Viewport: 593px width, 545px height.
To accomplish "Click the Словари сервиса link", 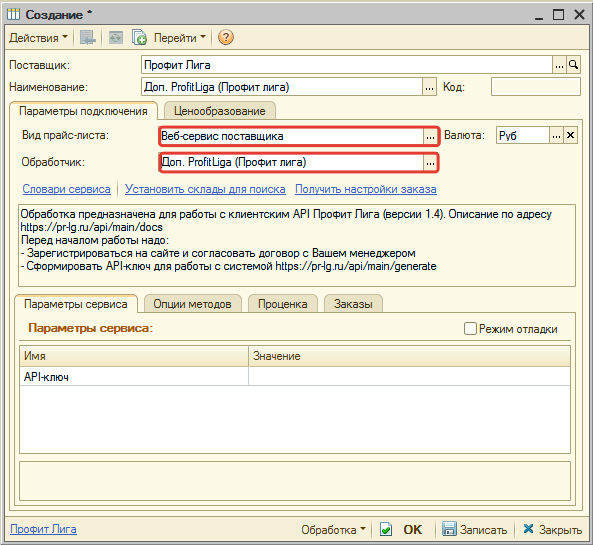I will [67, 189].
